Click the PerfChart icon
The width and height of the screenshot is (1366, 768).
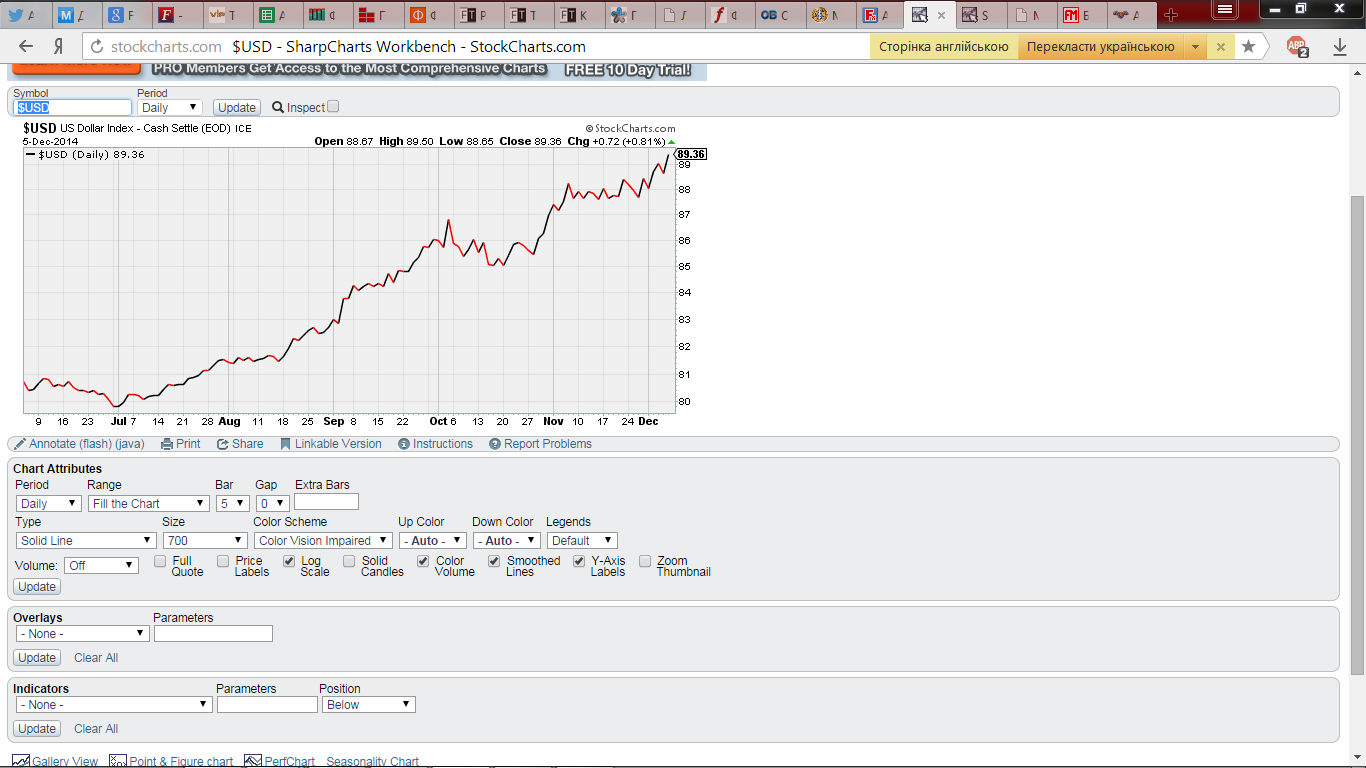pos(252,762)
